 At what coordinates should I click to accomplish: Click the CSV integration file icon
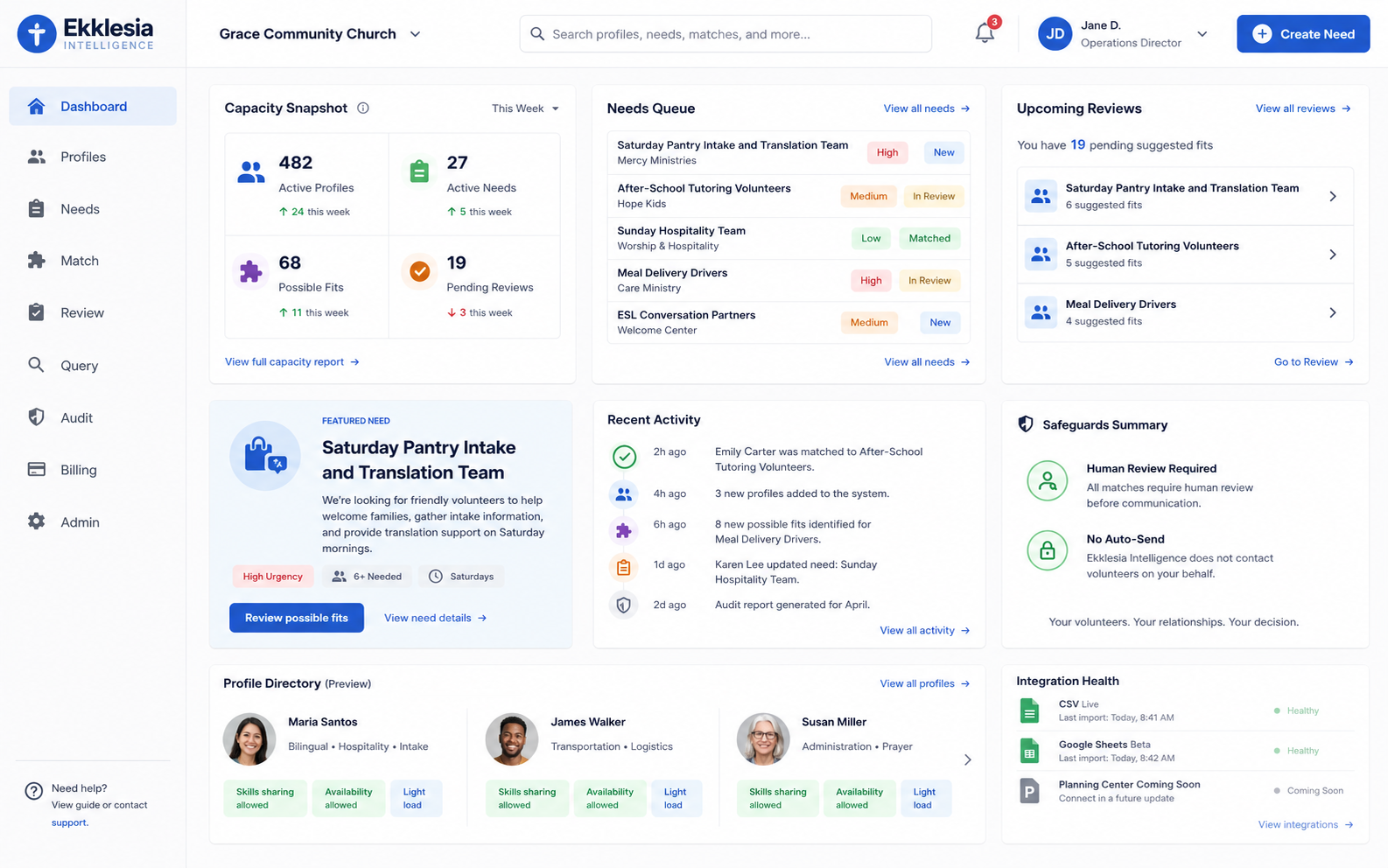click(x=1029, y=710)
